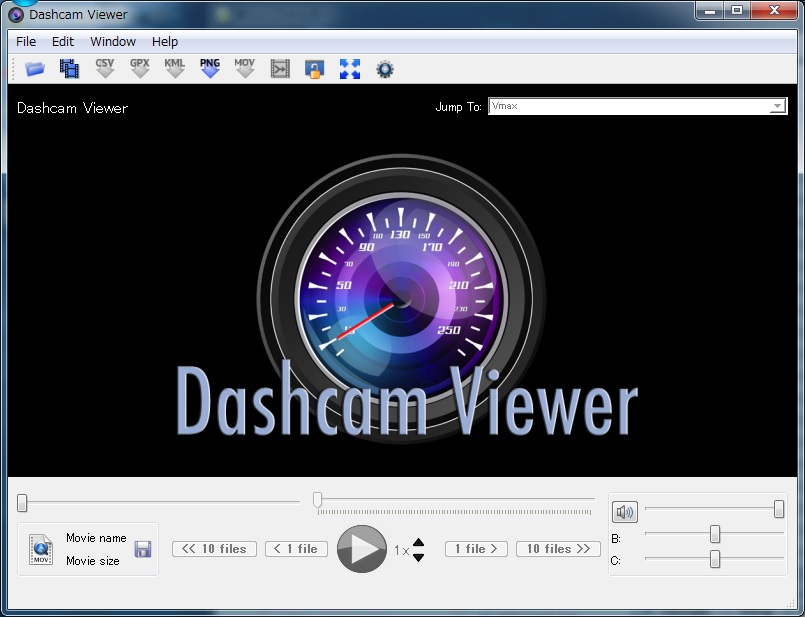Viewport: 805px width, 617px height.
Task: Open the Window menu
Action: click(x=113, y=42)
